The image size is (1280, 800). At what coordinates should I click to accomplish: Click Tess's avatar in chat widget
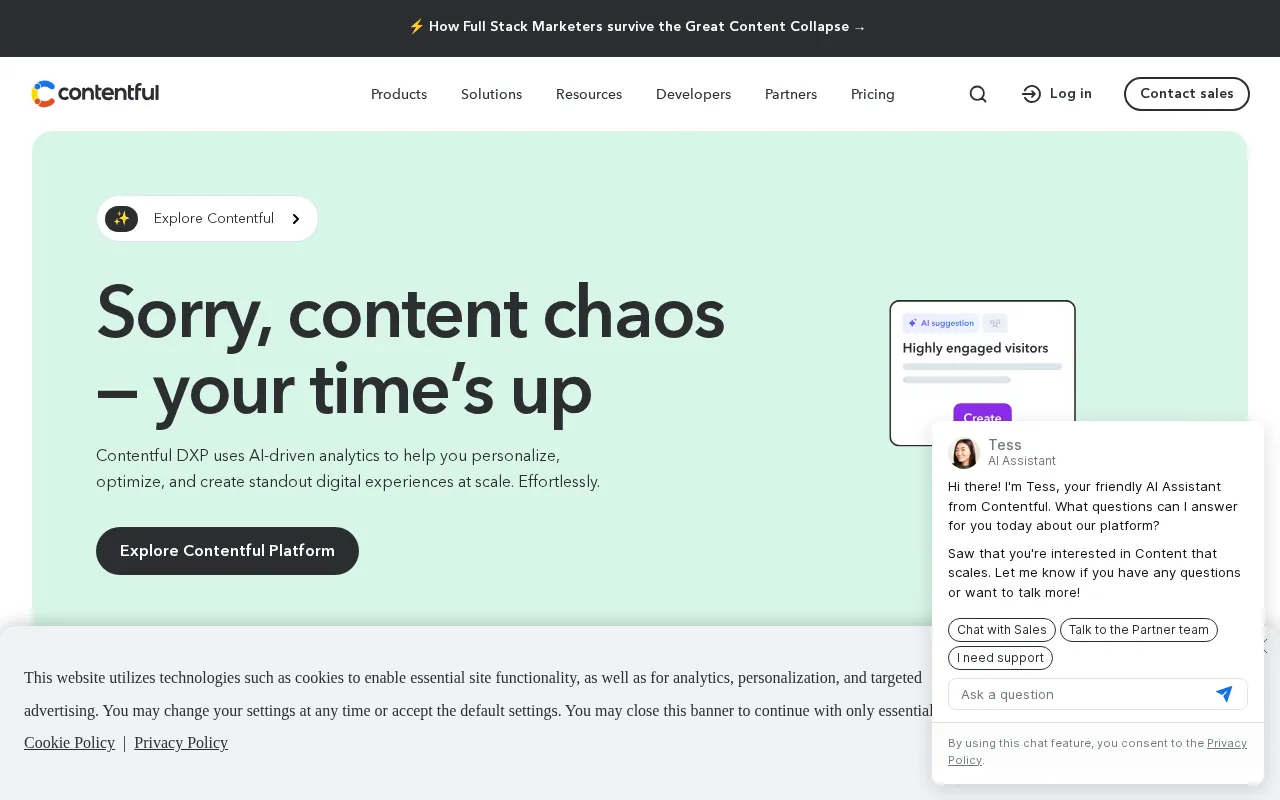(x=964, y=453)
